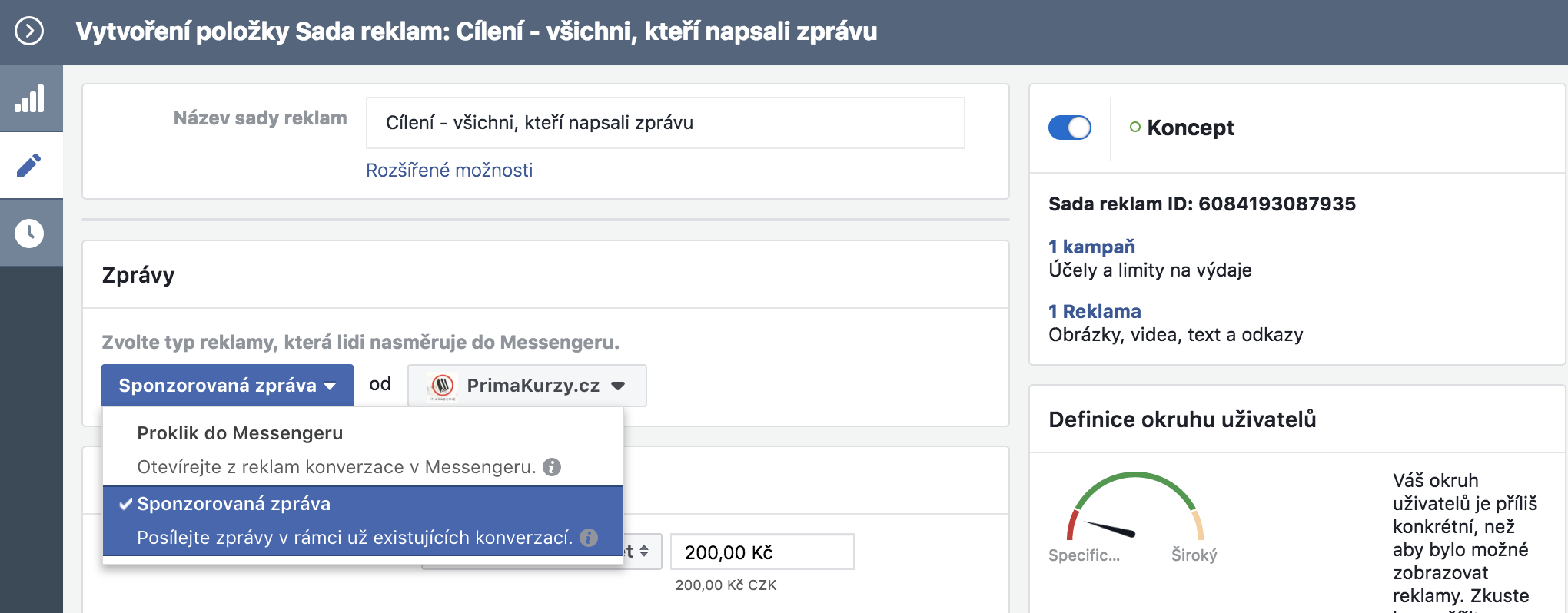Select the checked Sponzorovaná zpráva menu option
Viewport: 1568px width, 613px height.
[234, 504]
